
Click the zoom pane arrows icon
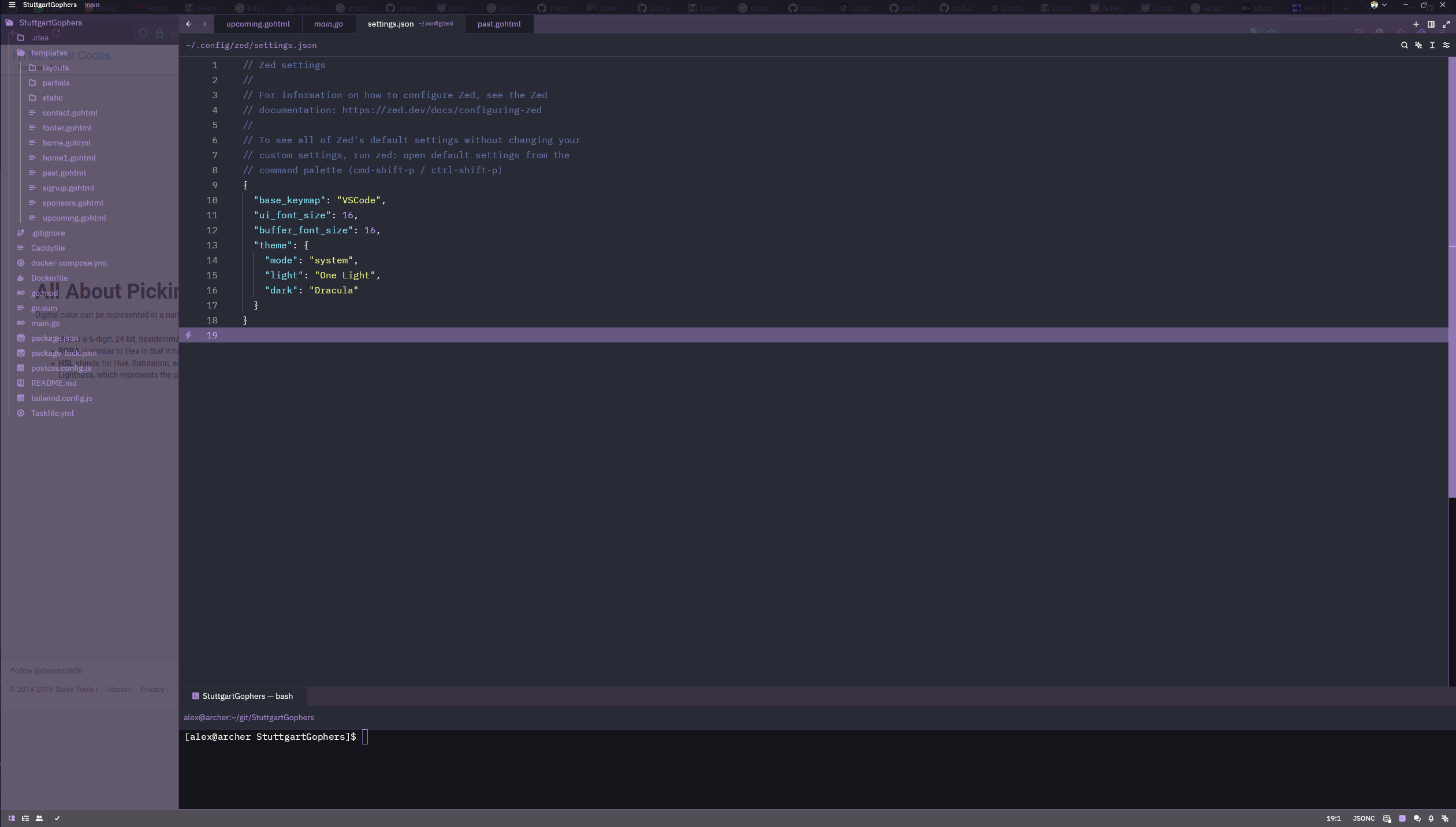pyautogui.click(x=1446, y=24)
